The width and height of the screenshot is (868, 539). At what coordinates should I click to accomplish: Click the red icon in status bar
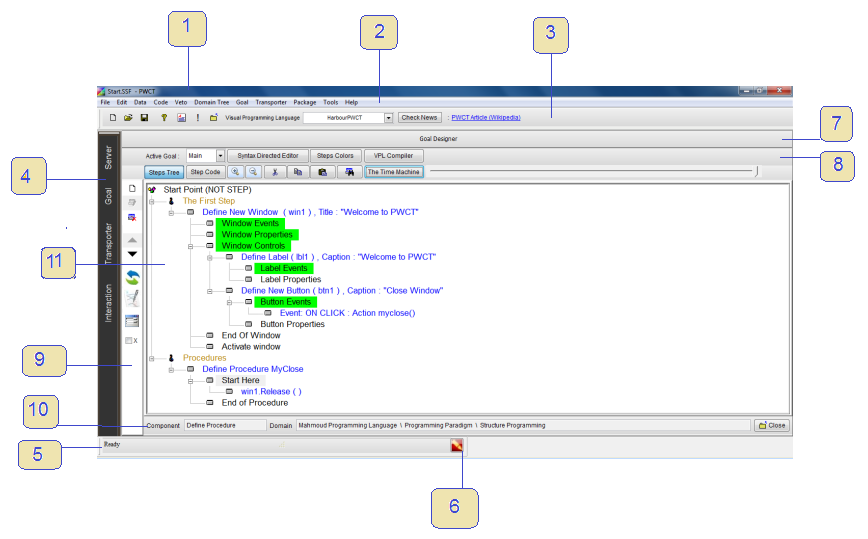click(x=457, y=446)
